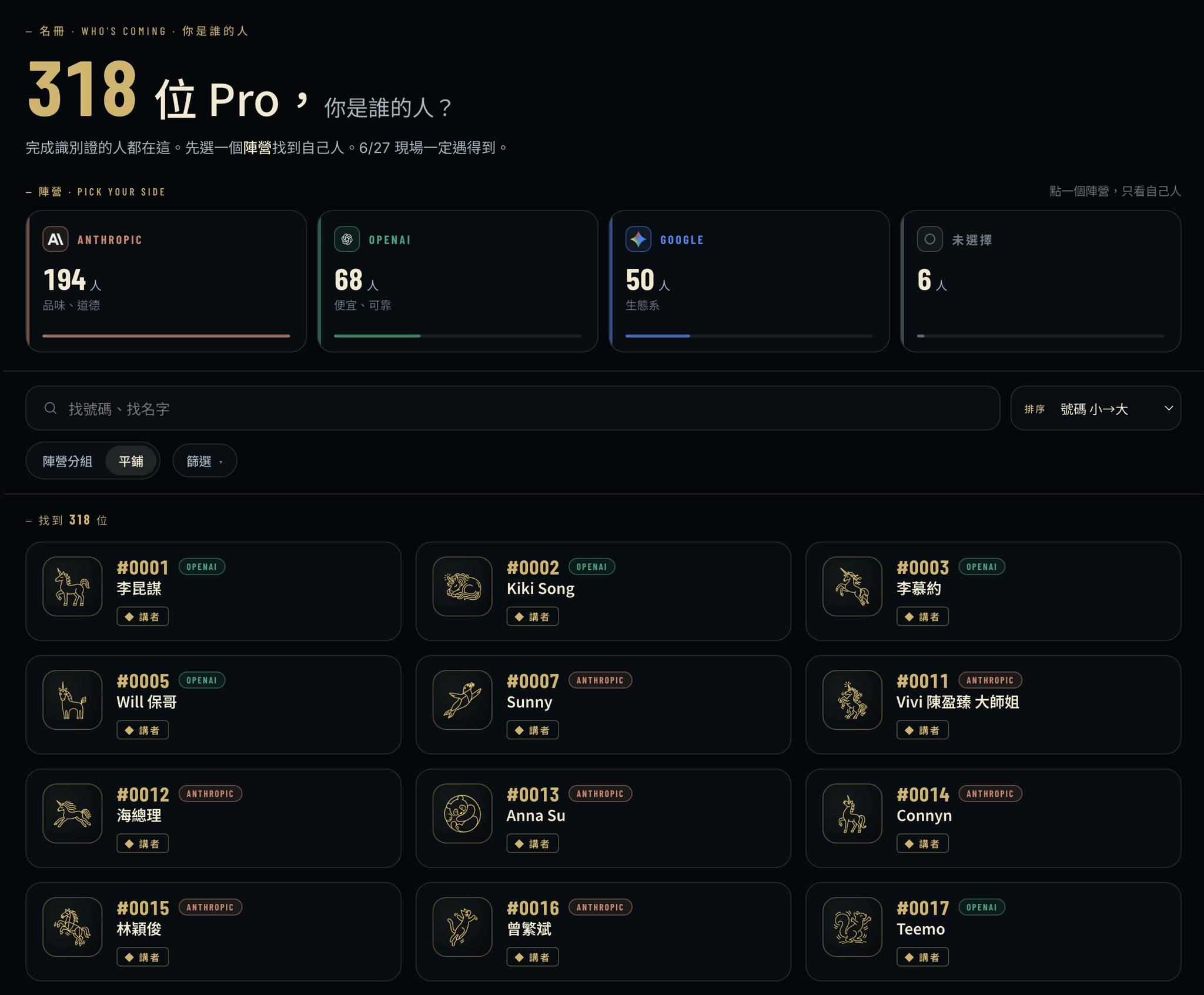Click Anna Su's round avatar icon

[462, 813]
